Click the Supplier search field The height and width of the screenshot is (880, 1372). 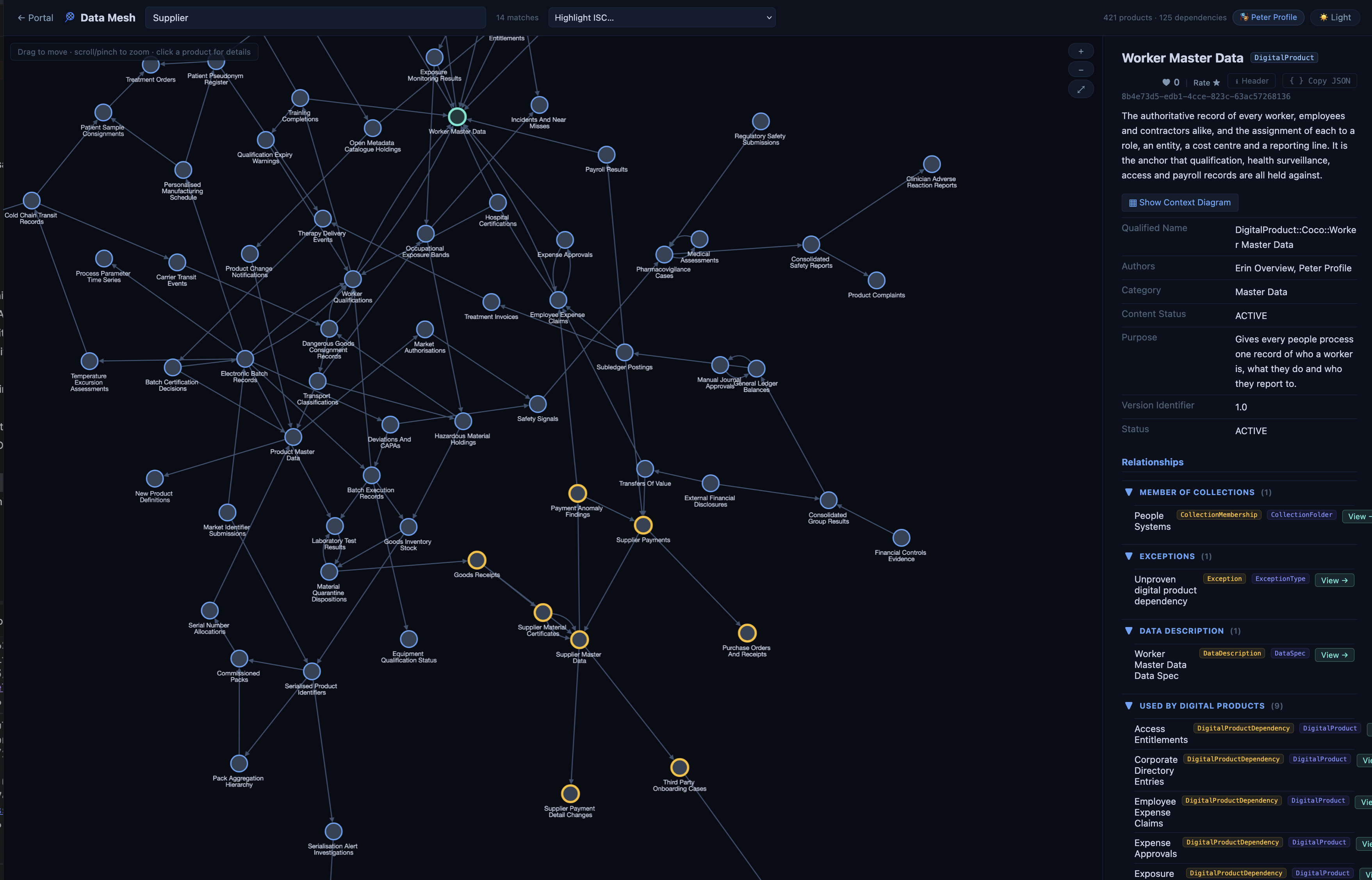(315, 18)
